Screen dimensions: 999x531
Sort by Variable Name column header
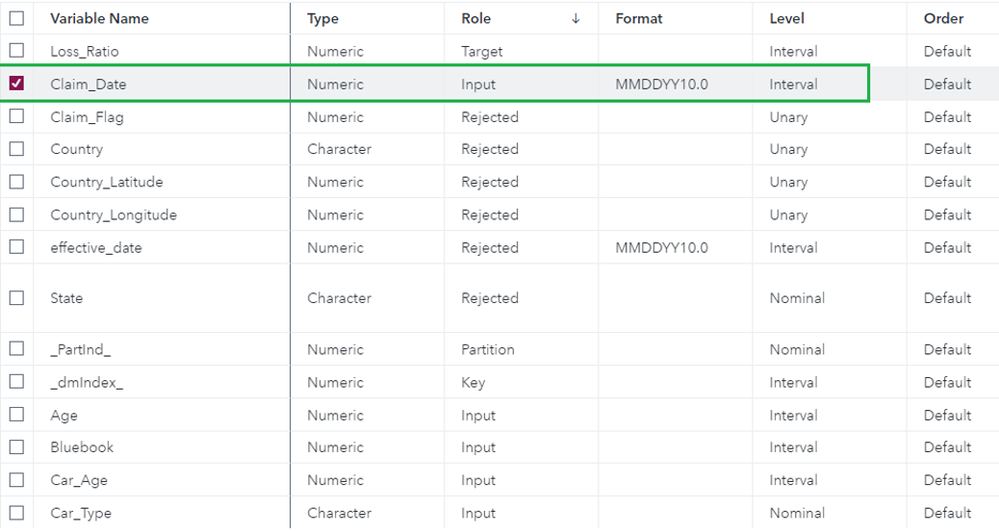[100, 18]
